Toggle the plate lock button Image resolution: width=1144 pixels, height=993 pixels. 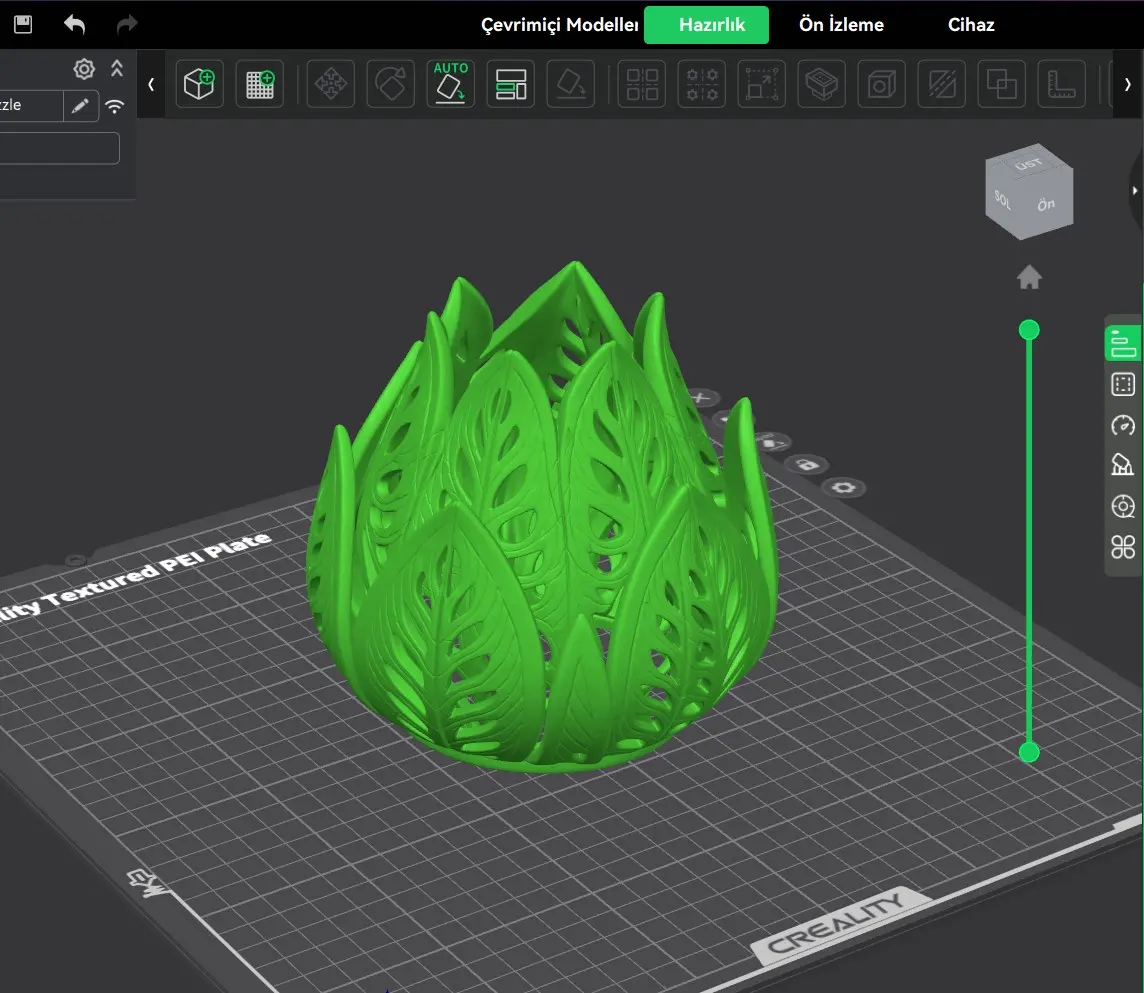click(x=807, y=465)
